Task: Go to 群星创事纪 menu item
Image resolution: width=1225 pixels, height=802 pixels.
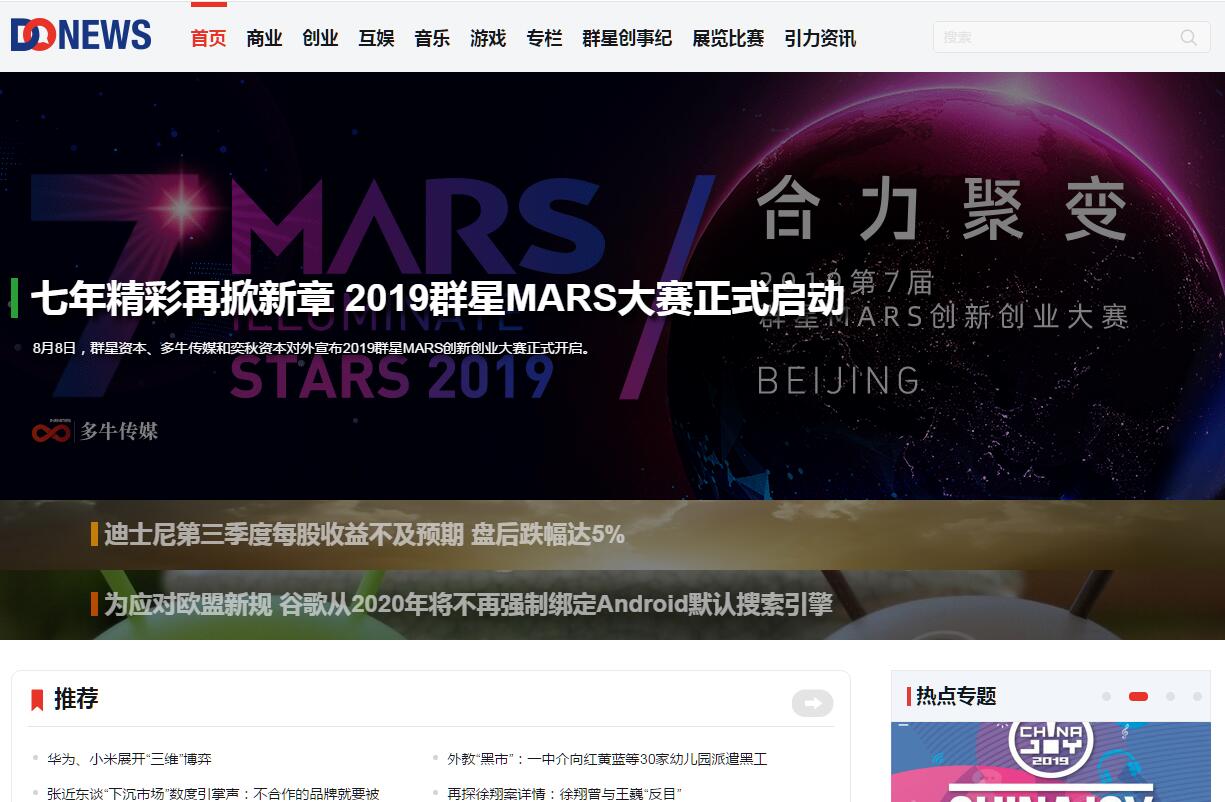Action: pyautogui.click(x=627, y=38)
